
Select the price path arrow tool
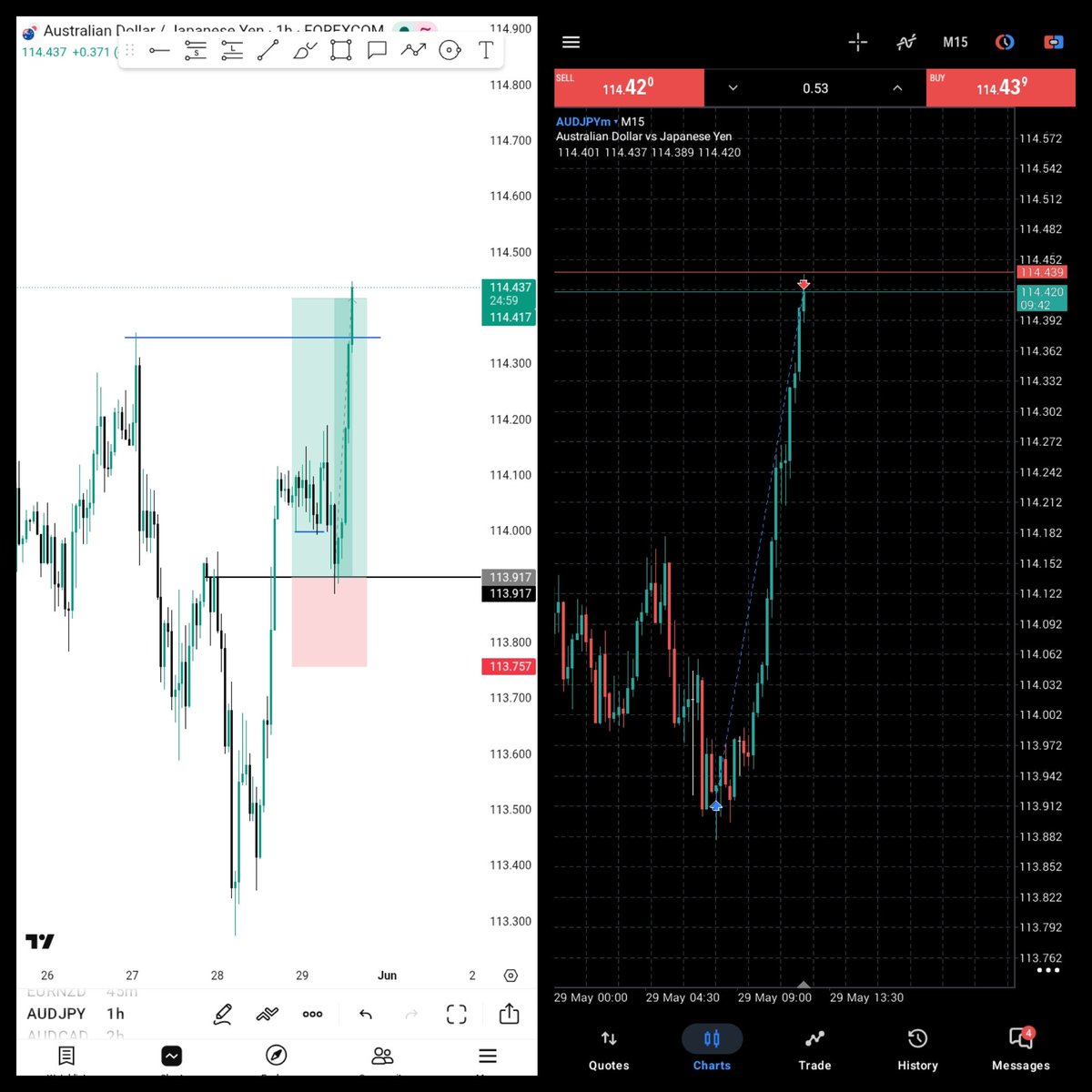coord(413,51)
